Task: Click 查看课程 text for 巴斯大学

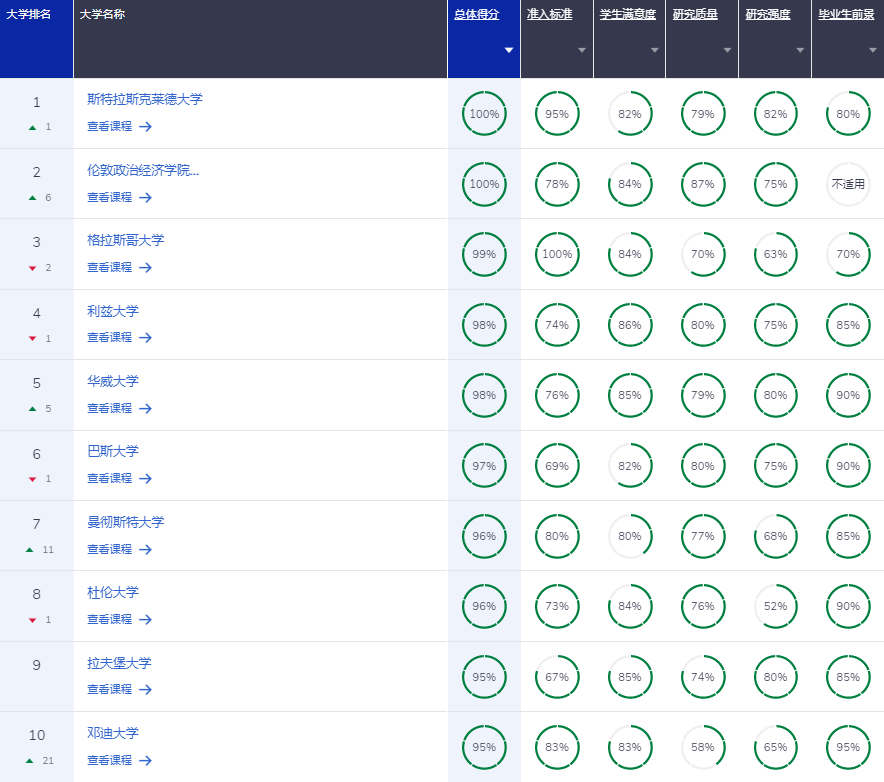Action: click(x=109, y=478)
